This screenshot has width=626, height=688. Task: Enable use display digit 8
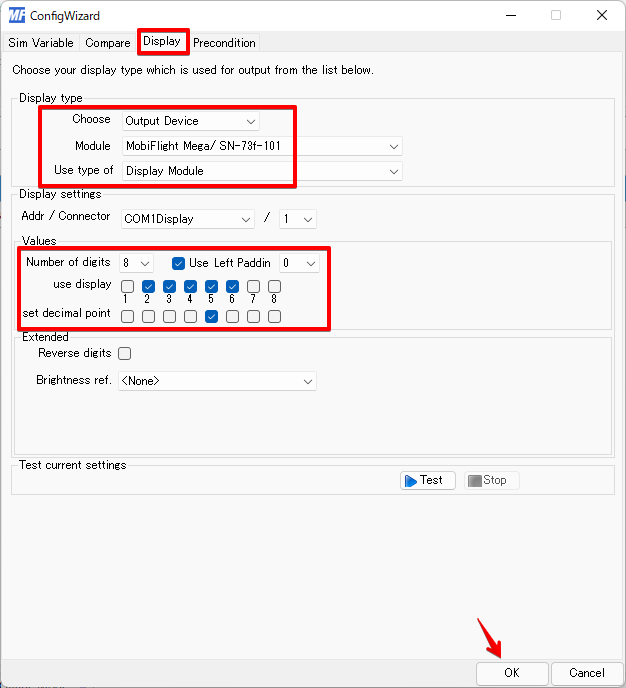(275, 287)
